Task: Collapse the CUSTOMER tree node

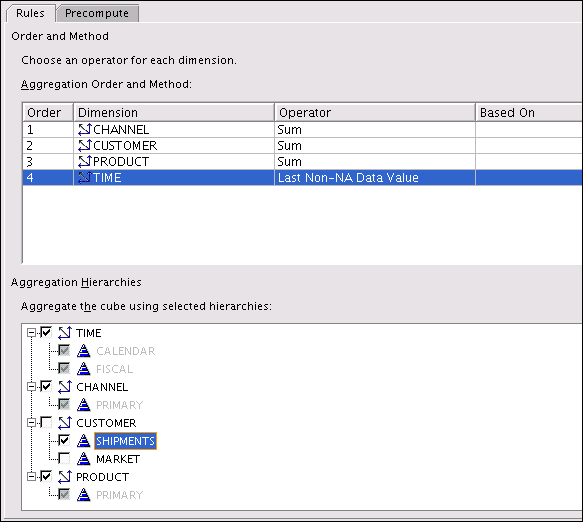Action: (32, 423)
